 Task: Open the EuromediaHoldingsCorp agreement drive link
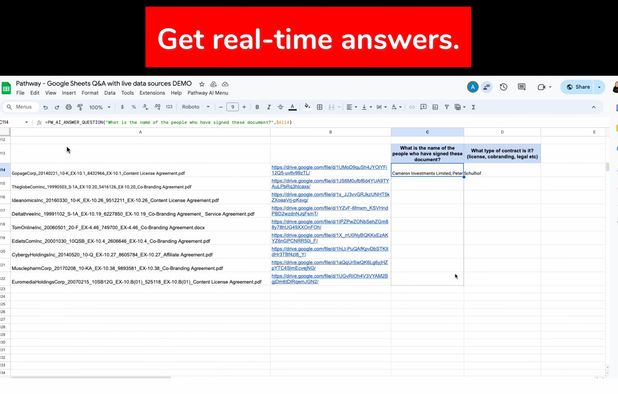pos(330,279)
